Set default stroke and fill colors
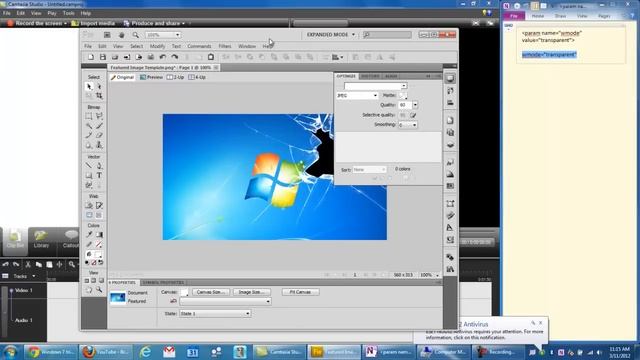This screenshot has width=640, height=360. click(x=87, y=263)
